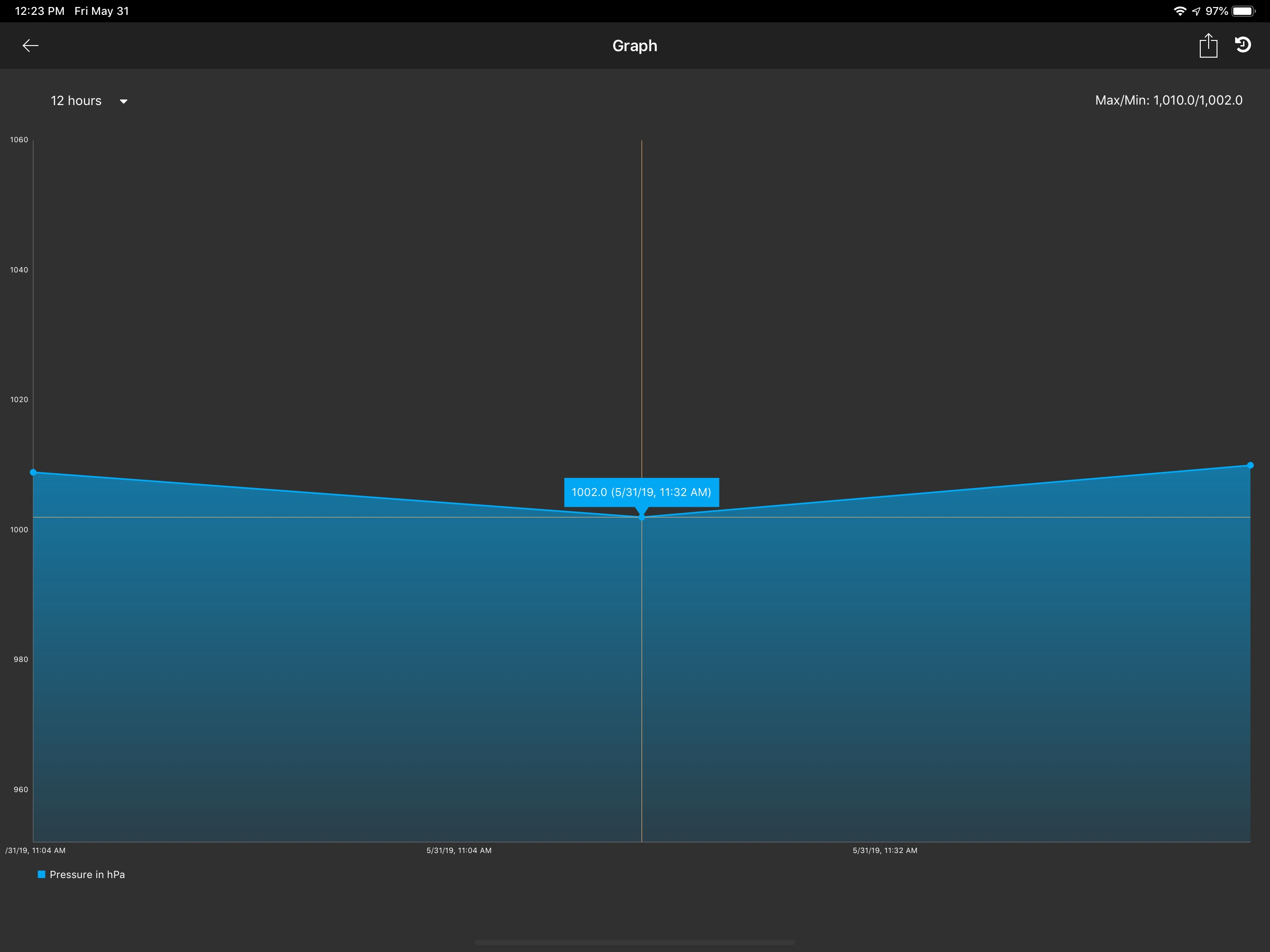Tap the 1002.0 data point marker

642,517
